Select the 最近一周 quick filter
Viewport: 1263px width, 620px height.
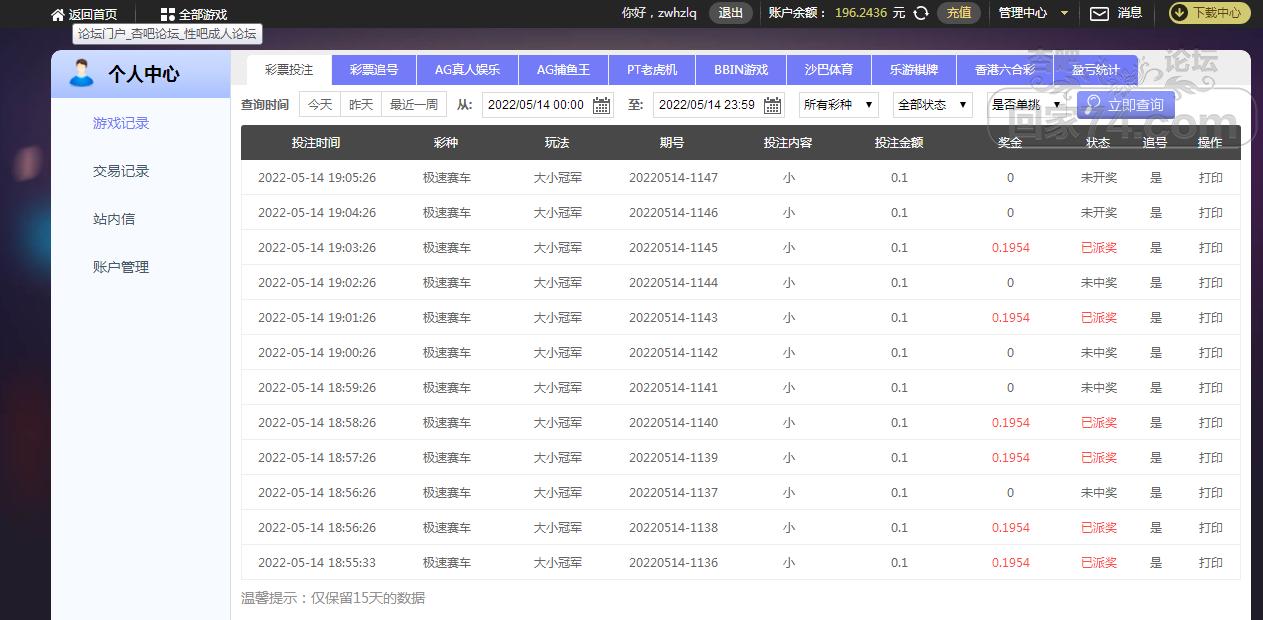point(414,105)
